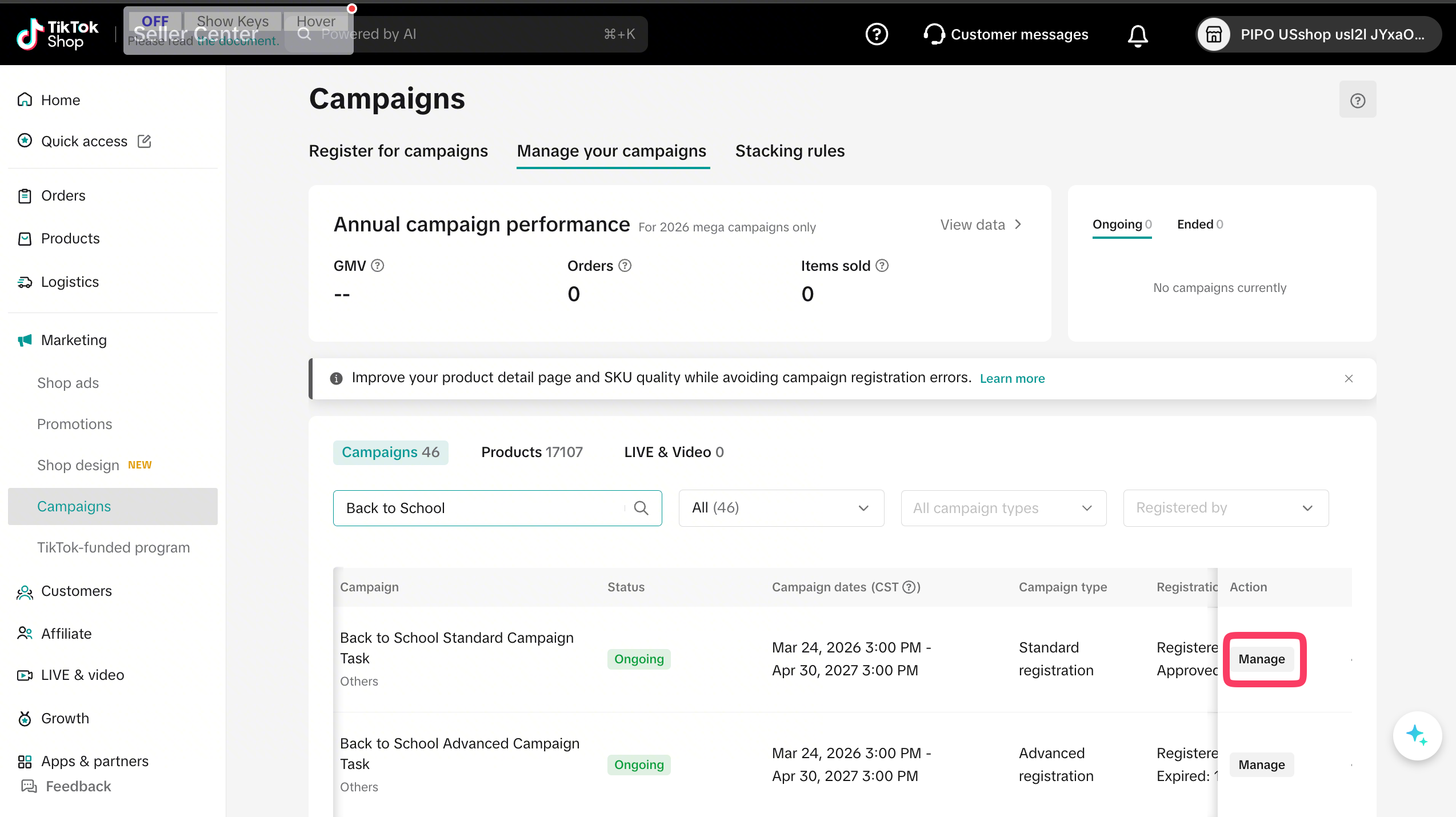Open the Registered by dropdown
1456x817 pixels.
(1225, 508)
